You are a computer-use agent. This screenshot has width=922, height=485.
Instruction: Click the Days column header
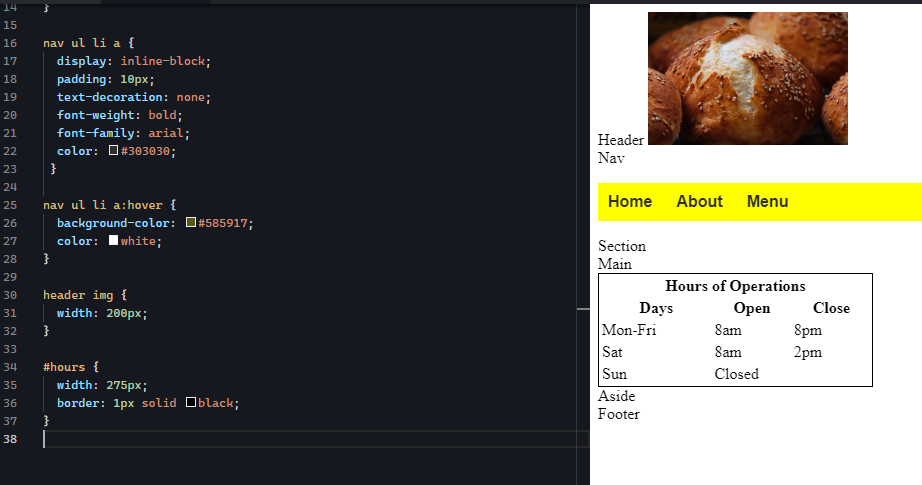coord(656,308)
